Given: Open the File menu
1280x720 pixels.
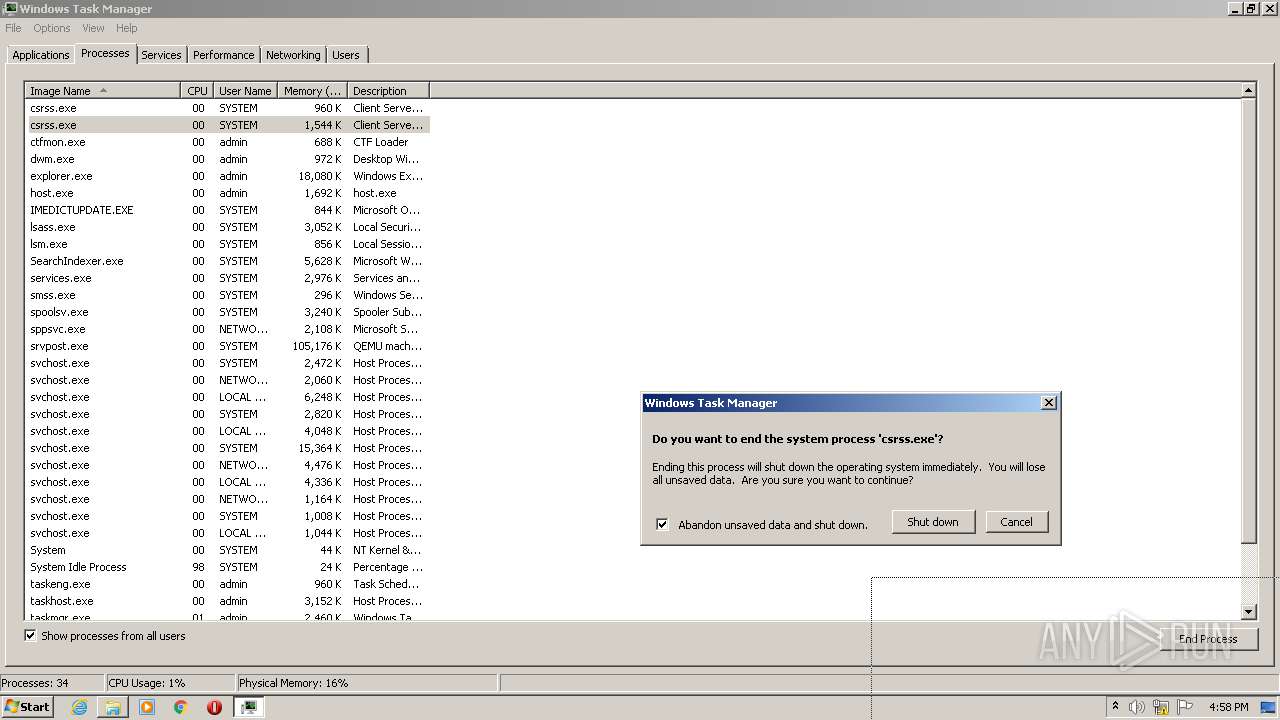Looking at the screenshot, I should click(13, 28).
